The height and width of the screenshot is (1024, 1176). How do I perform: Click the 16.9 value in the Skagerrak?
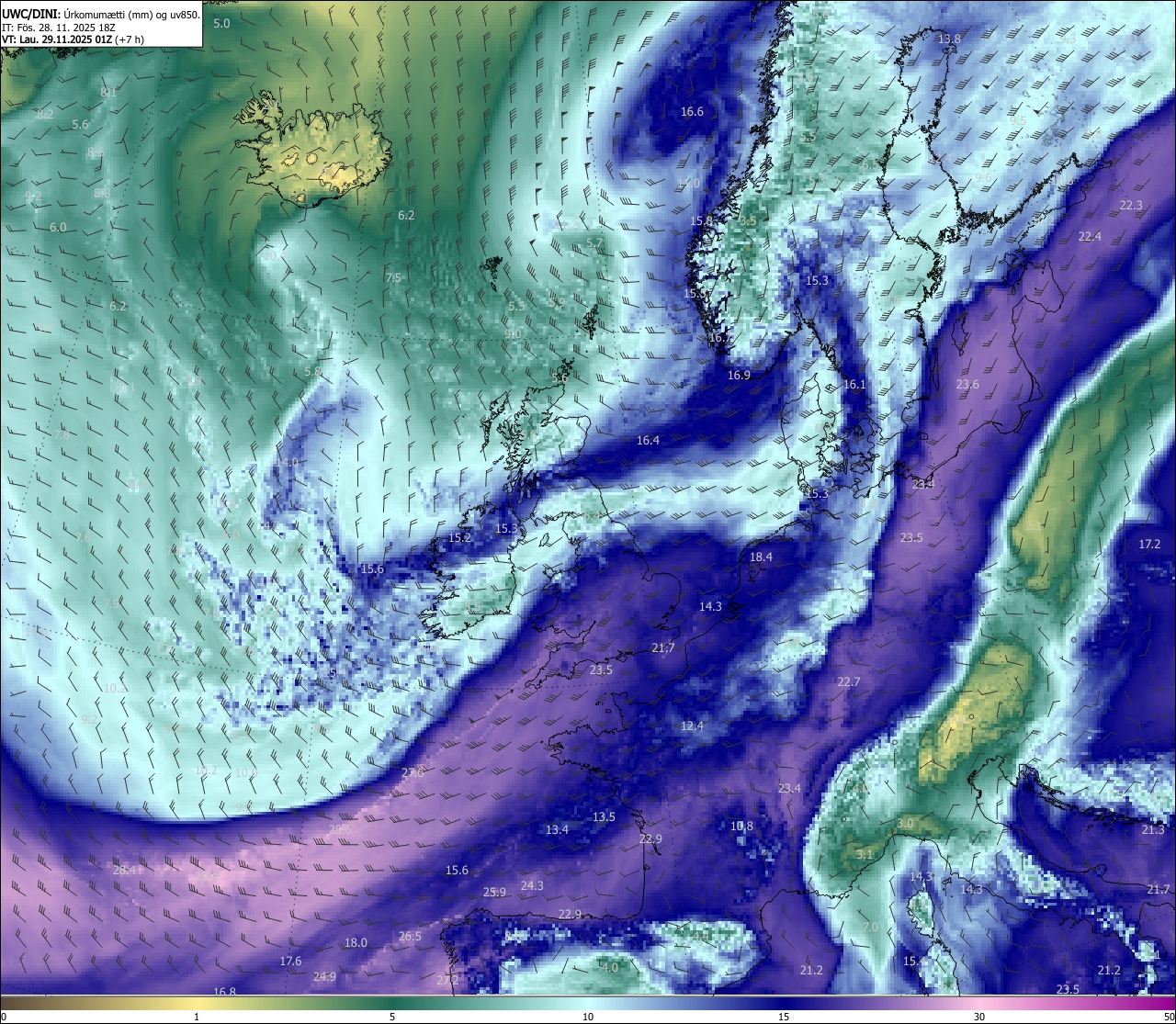coord(739,376)
